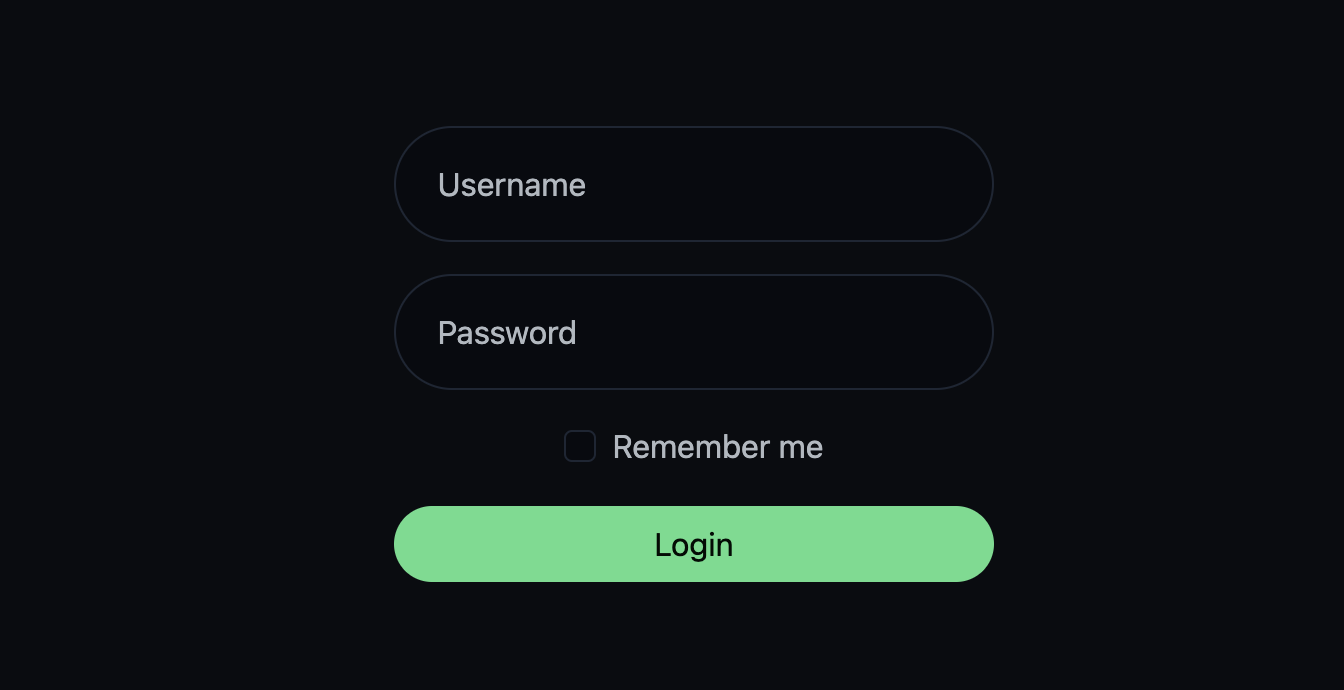Activate the Password text field
1344x690 pixels.
click(x=694, y=332)
